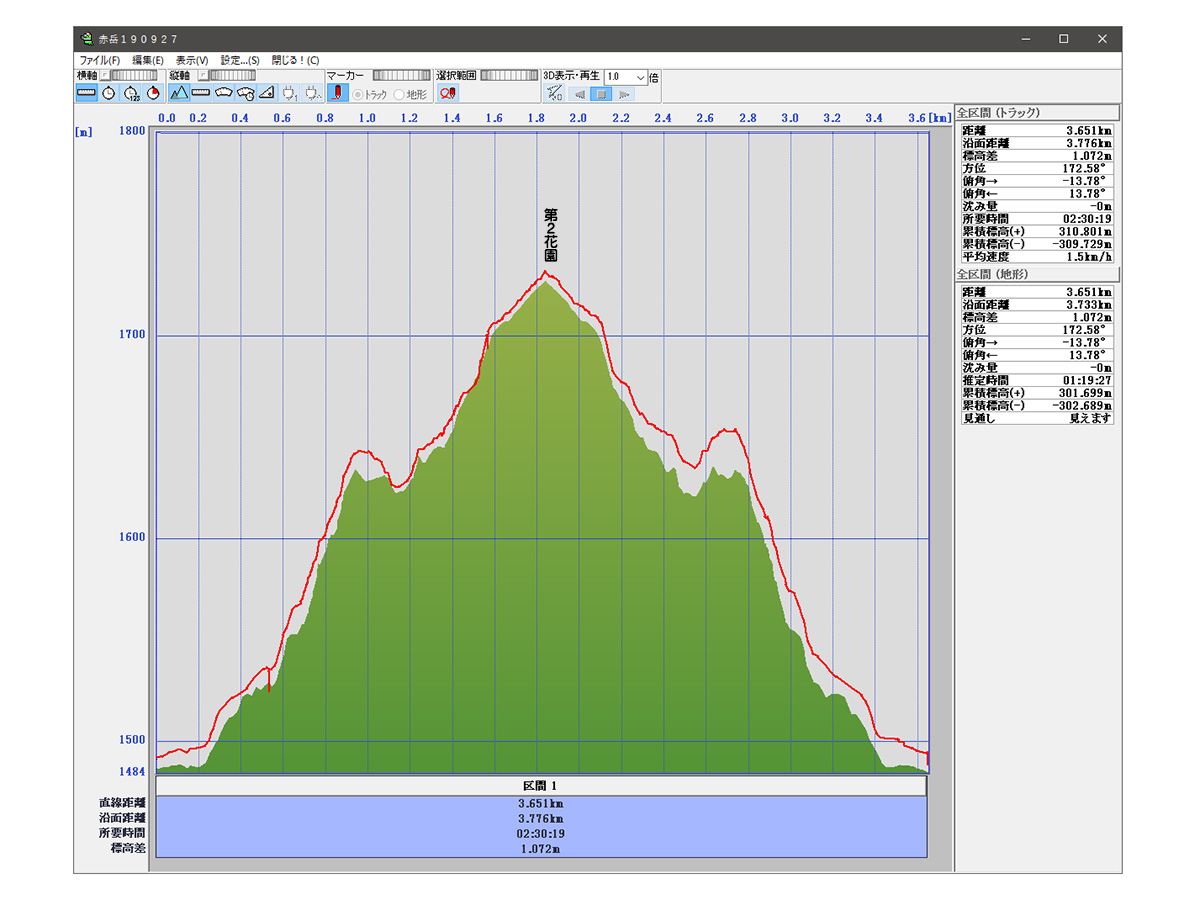This screenshot has height=900, width=1200.
Task: Collapse the 全区間 (地形) panel header
Action: point(1036,273)
